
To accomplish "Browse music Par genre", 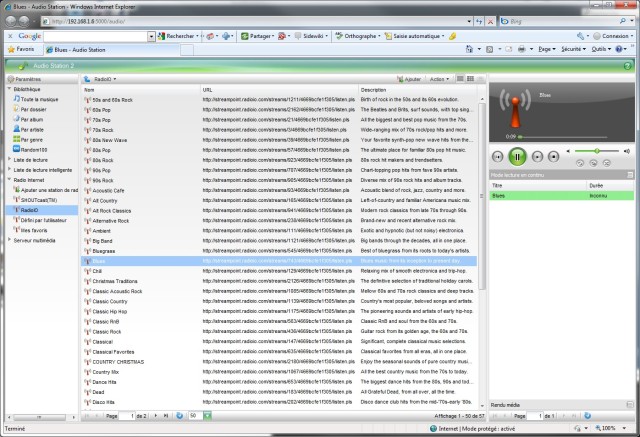I will click(x=28, y=140).
